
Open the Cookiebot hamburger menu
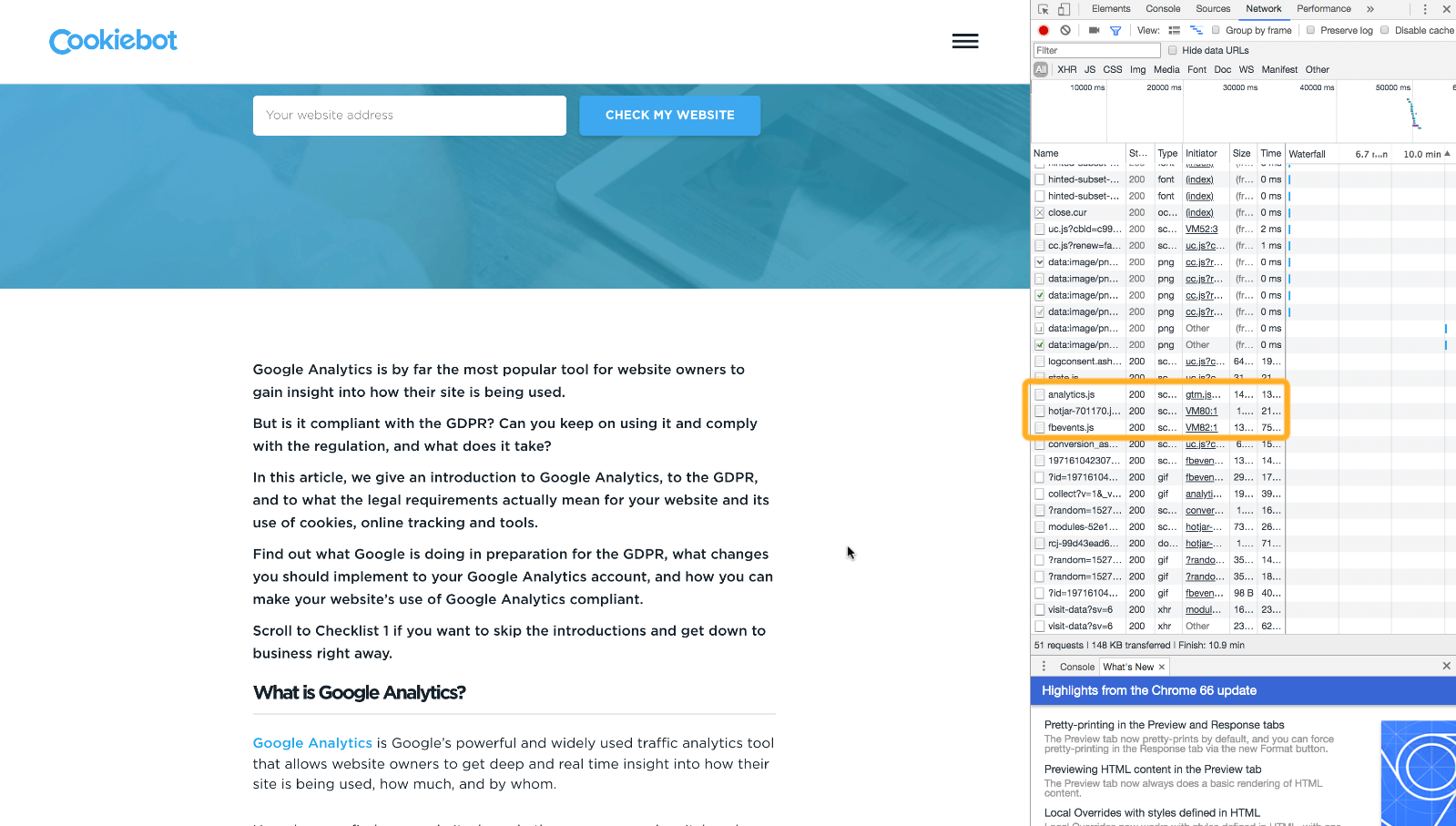click(x=965, y=41)
